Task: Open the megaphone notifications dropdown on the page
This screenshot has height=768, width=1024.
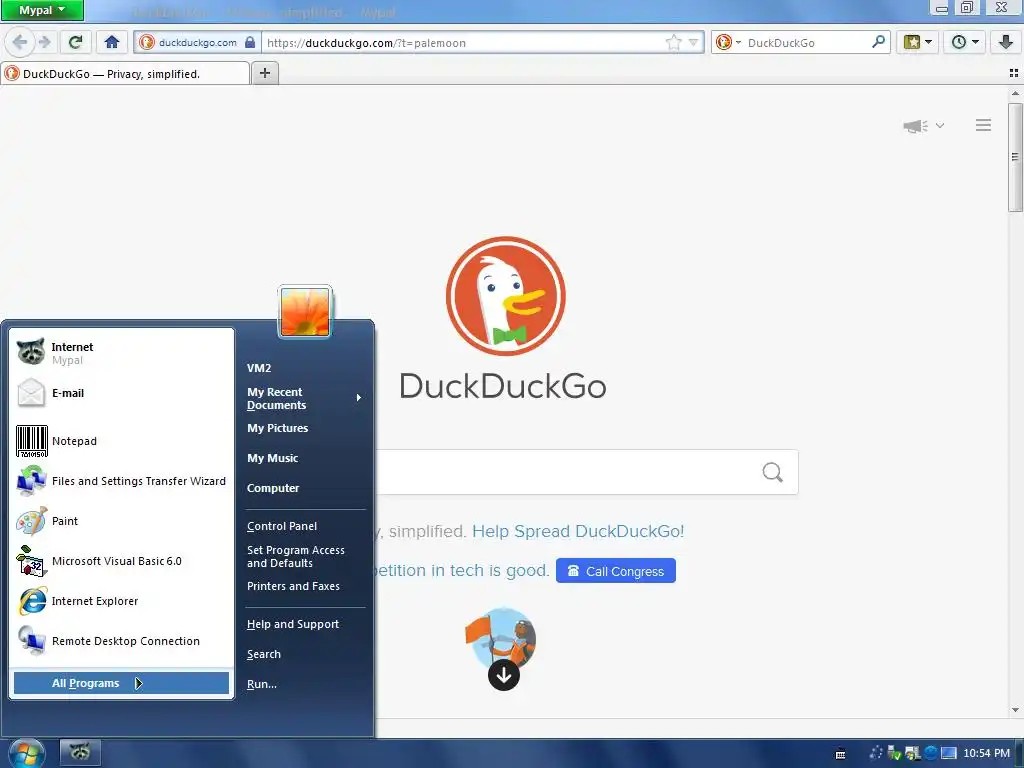Action: [923, 125]
